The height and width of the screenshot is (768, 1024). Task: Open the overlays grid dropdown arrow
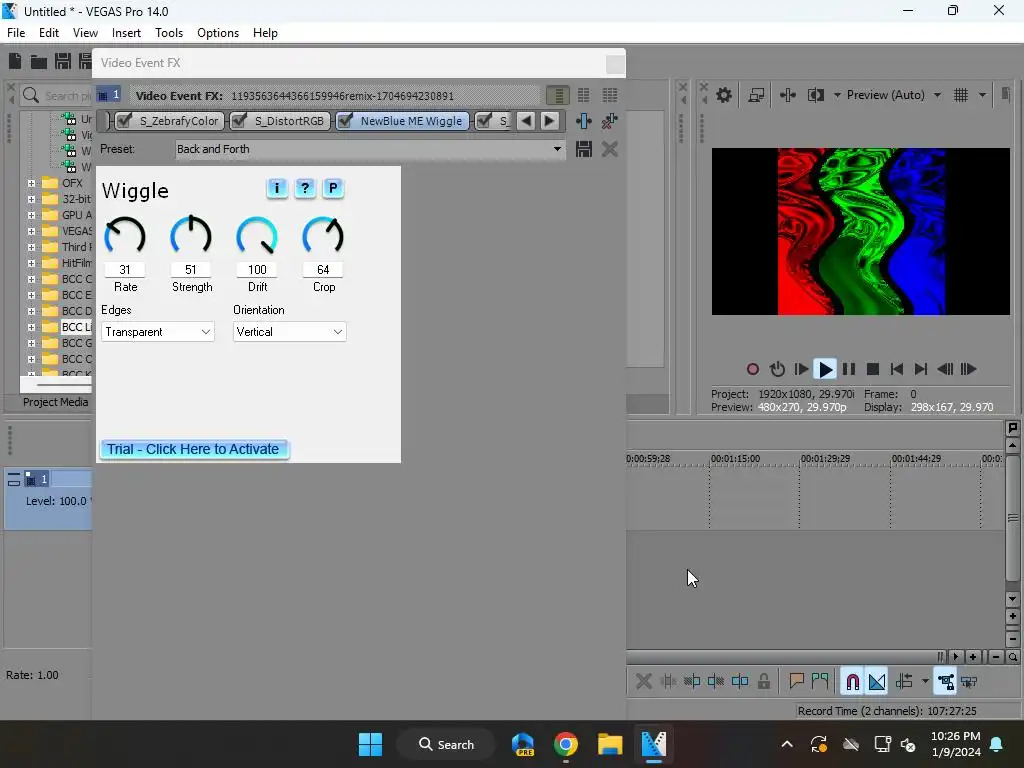(x=982, y=95)
